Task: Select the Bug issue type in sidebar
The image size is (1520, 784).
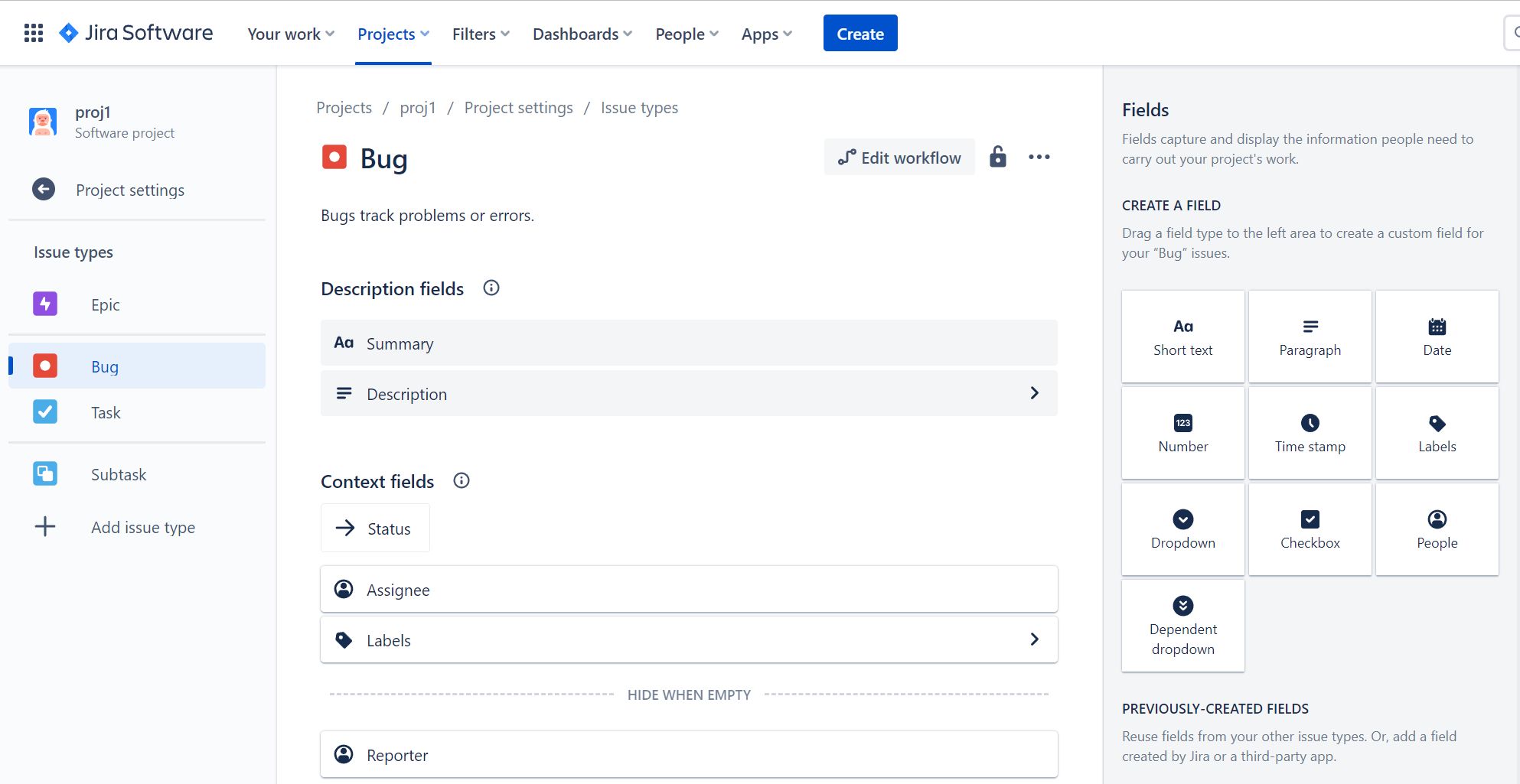Action: (137, 366)
